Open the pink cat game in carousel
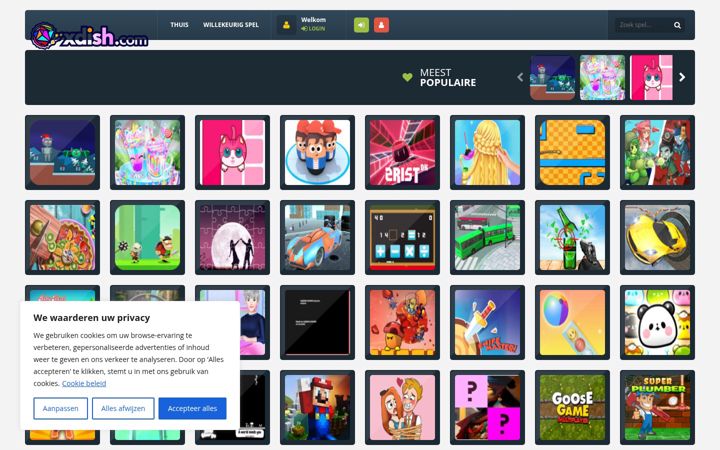 (x=651, y=78)
